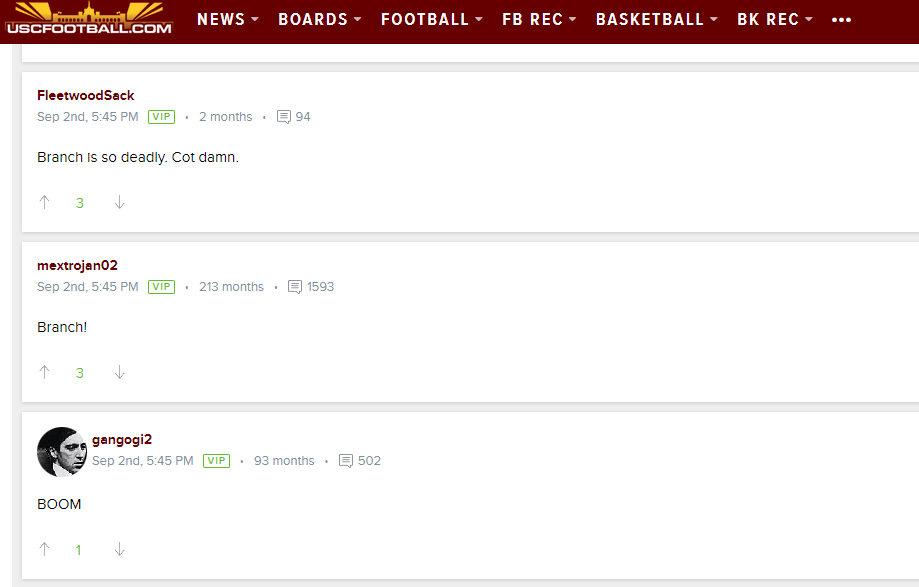Downvote FleetwoodSack's comment

120,202
